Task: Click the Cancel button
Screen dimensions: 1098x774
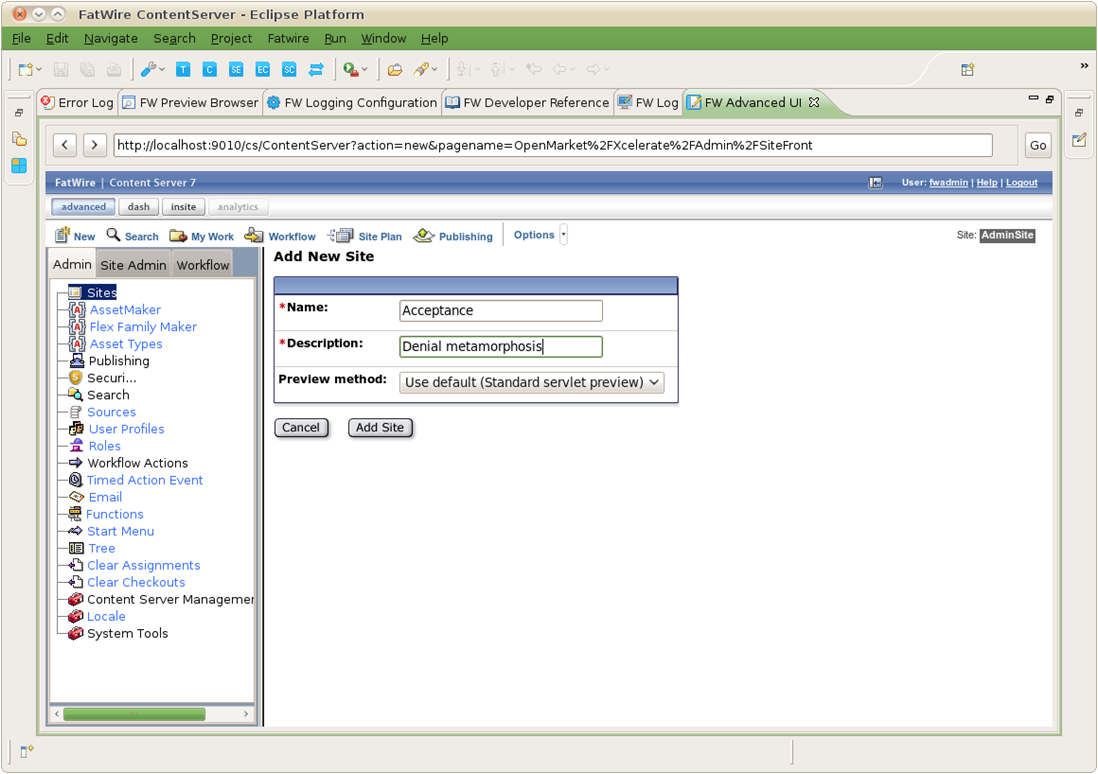Action: coord(301,427)
